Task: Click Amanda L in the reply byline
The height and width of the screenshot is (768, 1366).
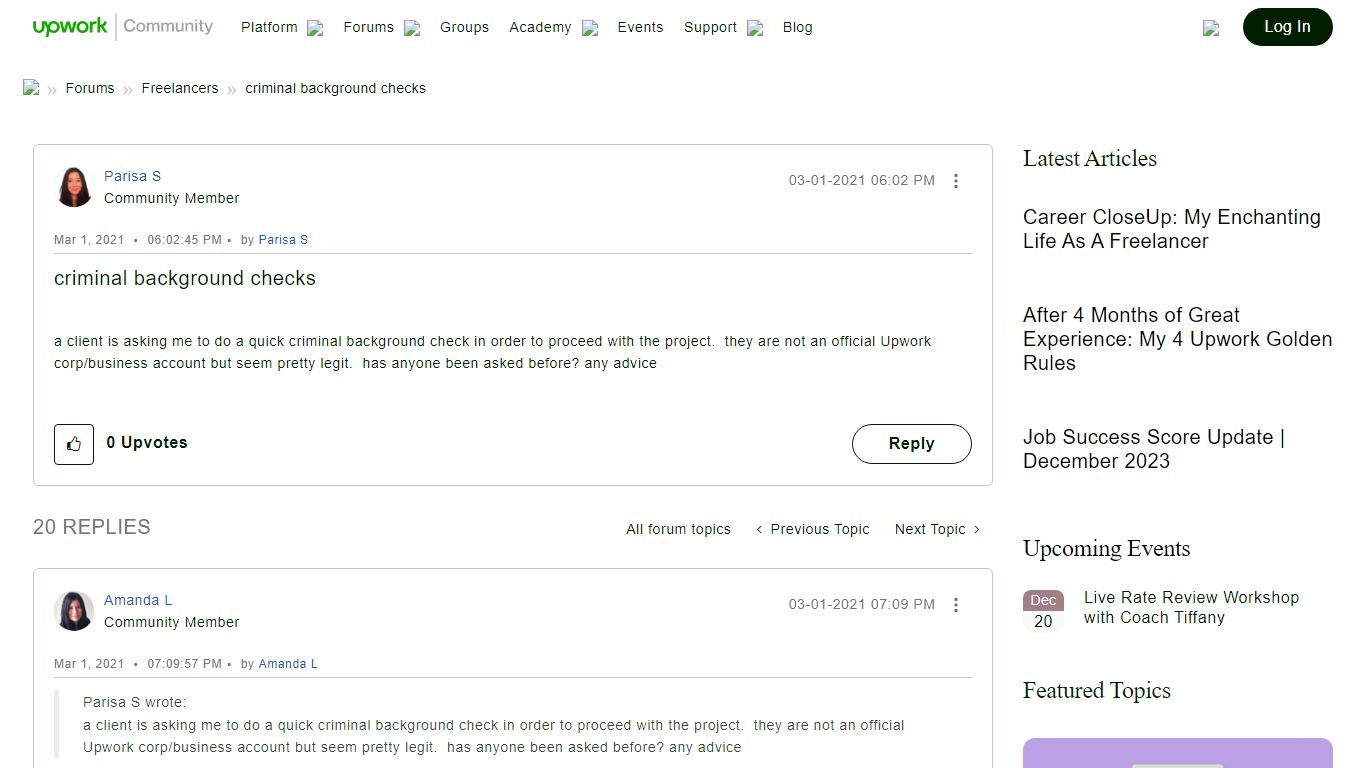Action: click(x=288, y=664)
